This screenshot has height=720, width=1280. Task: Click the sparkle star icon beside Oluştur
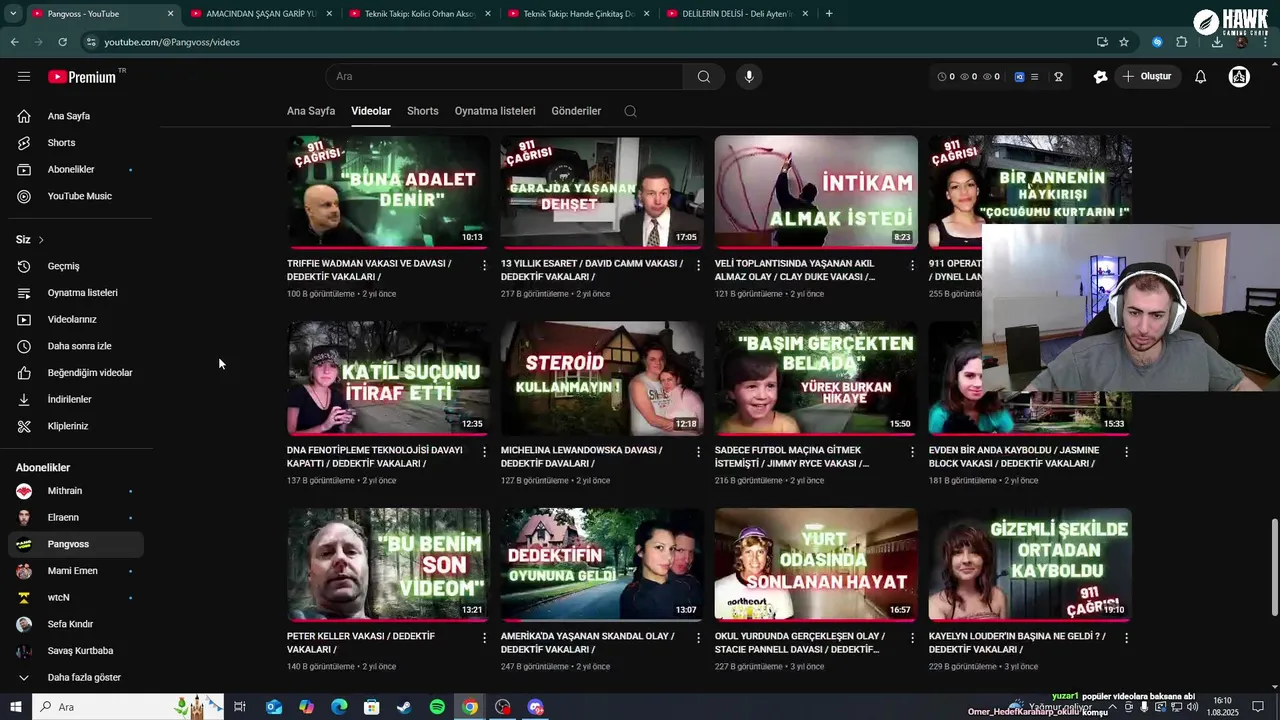(x=1100, y=76)
